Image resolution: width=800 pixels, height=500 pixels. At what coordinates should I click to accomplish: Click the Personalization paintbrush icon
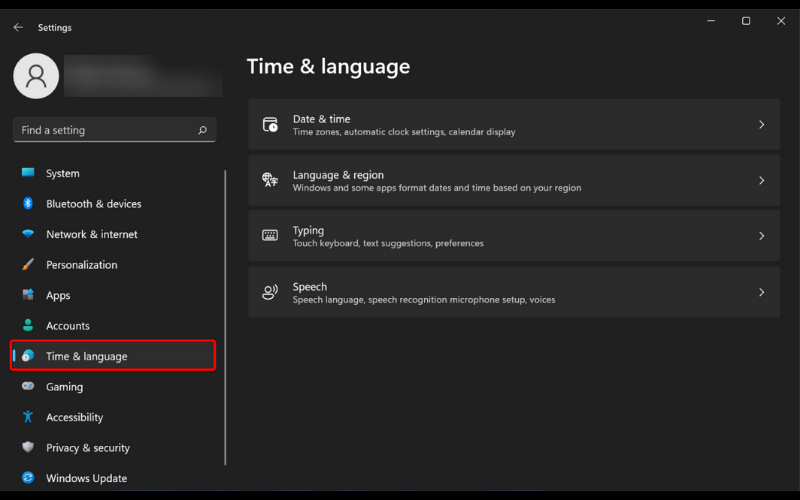[28, 265]
